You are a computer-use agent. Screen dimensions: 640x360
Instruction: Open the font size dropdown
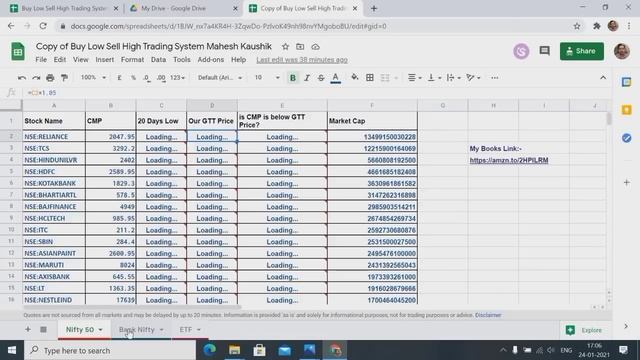267,78
